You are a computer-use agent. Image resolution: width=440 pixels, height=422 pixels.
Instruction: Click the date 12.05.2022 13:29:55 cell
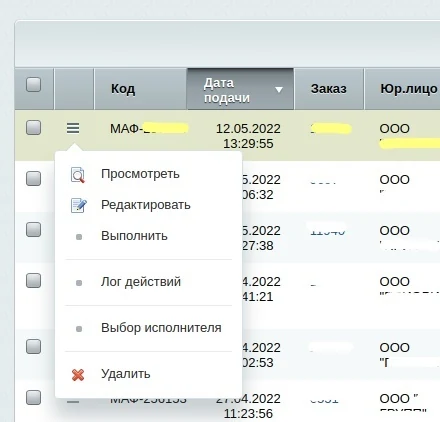point(248,136)
